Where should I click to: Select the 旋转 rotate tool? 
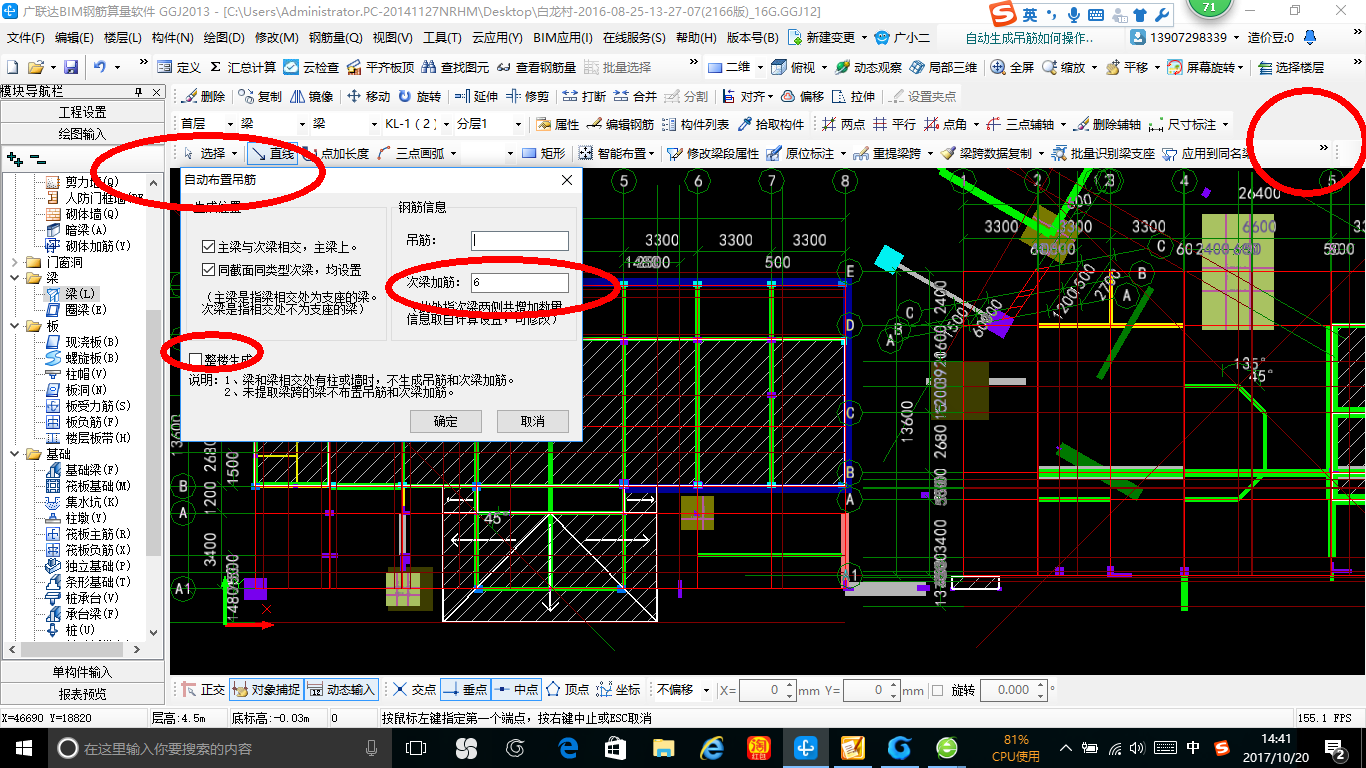tap(419, 96)
